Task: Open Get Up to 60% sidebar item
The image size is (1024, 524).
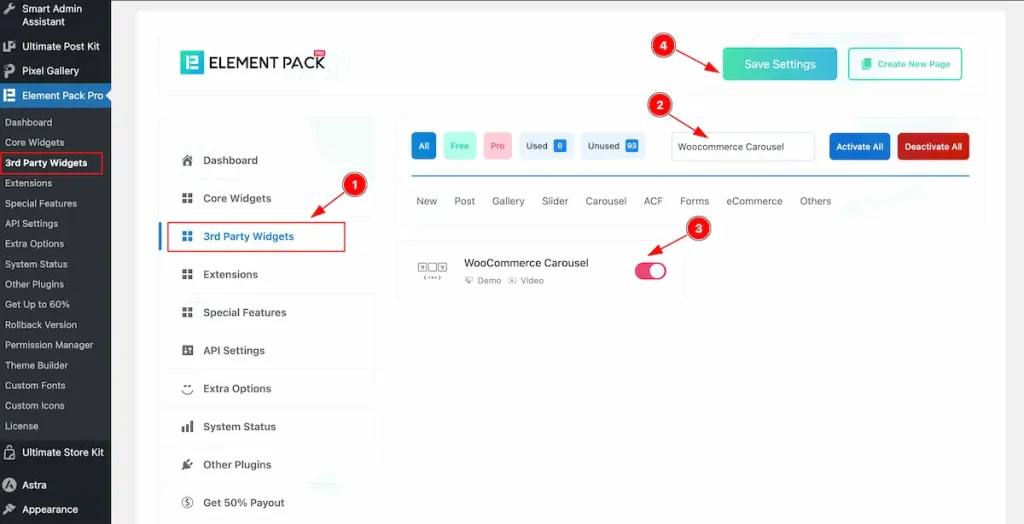Action: 37,304
